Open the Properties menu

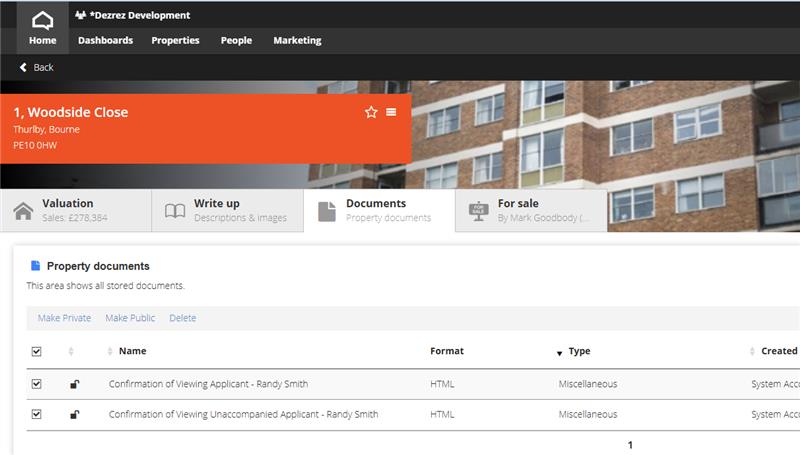point(175,40)
